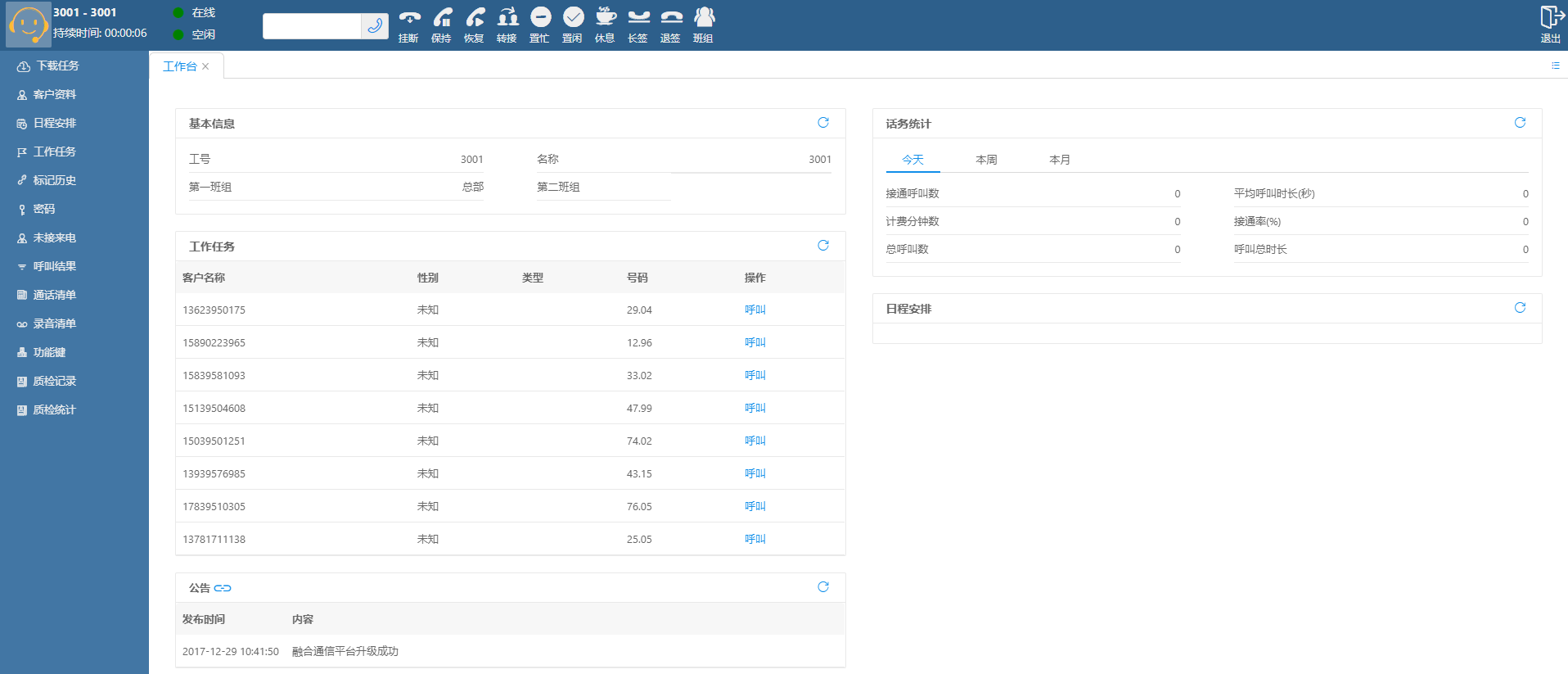
Task: Click the link icon next to 公告
Action: point(223,588)
